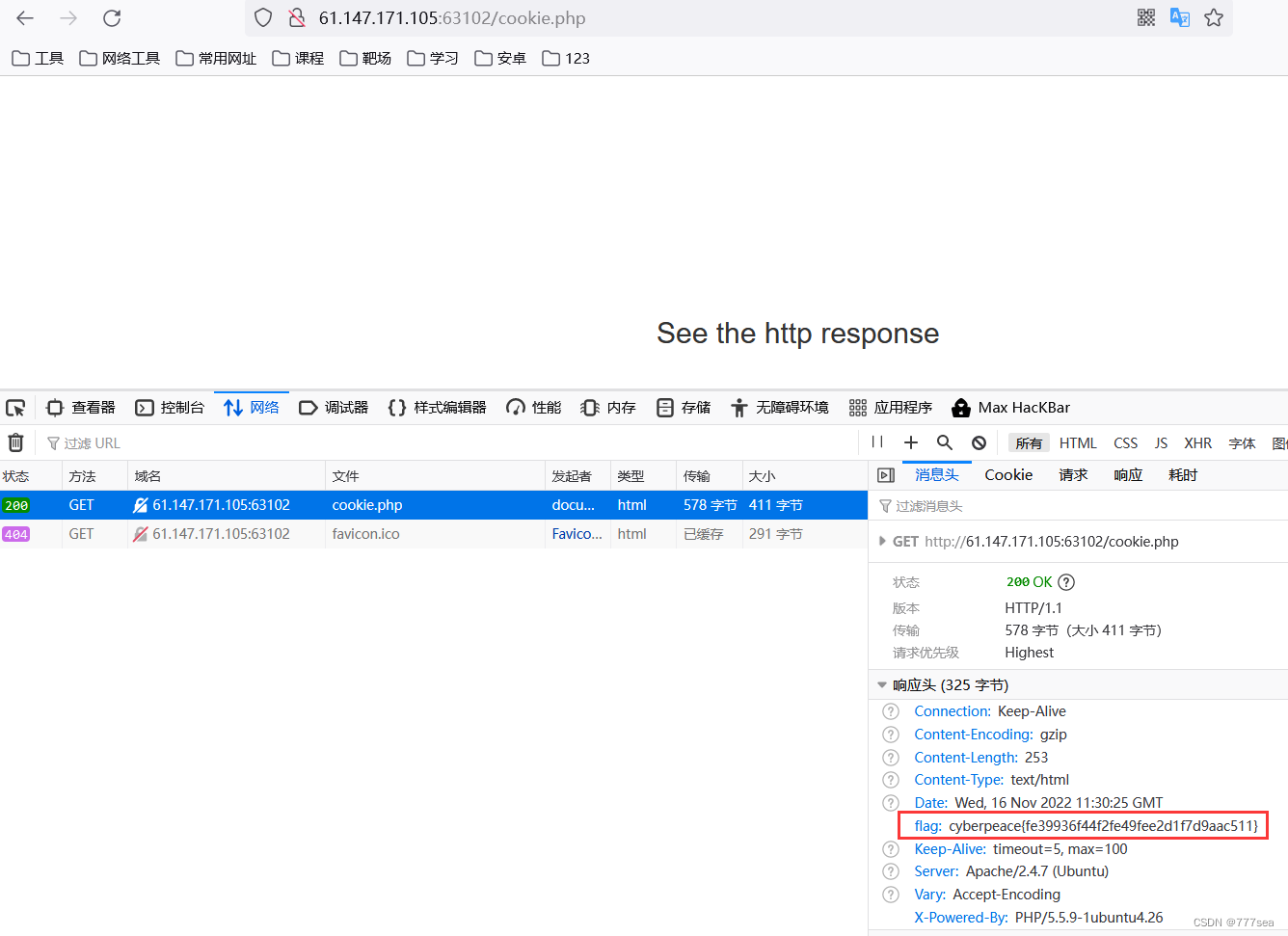Toggle the XHR request type filter

(x=1198, y=443)
